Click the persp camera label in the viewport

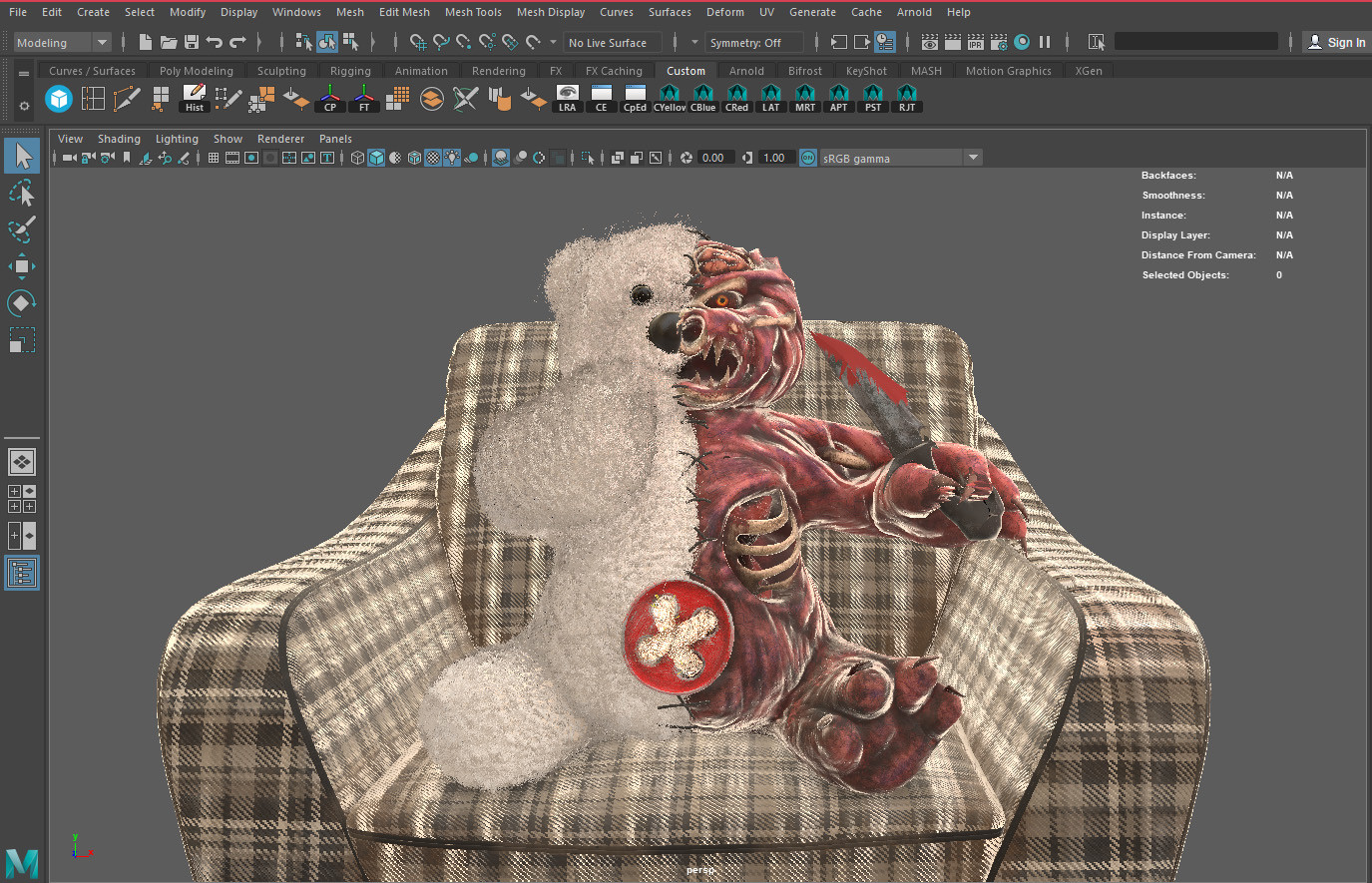coord(700,869)
